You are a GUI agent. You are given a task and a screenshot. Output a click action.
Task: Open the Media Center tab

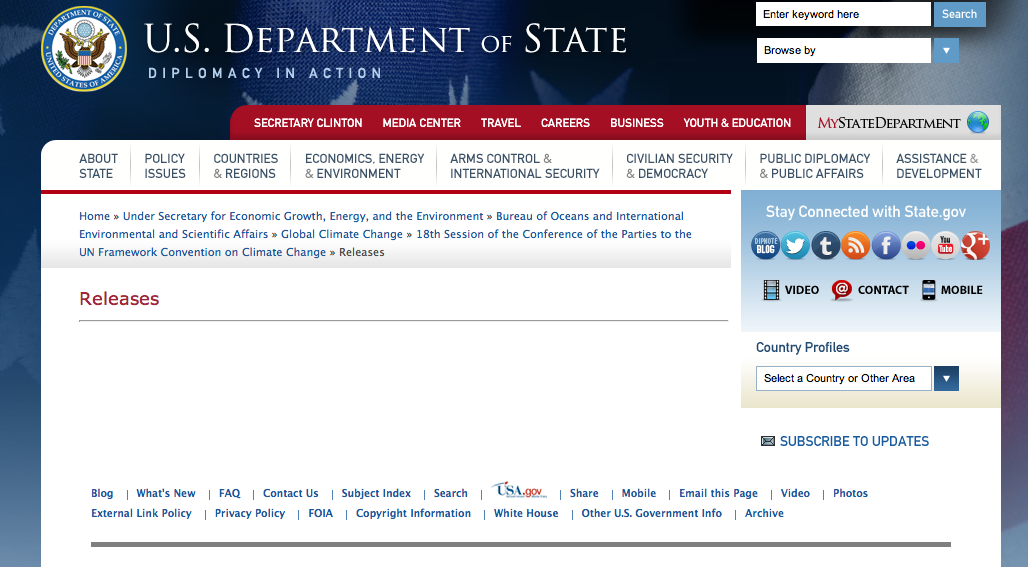coord(421,123)
